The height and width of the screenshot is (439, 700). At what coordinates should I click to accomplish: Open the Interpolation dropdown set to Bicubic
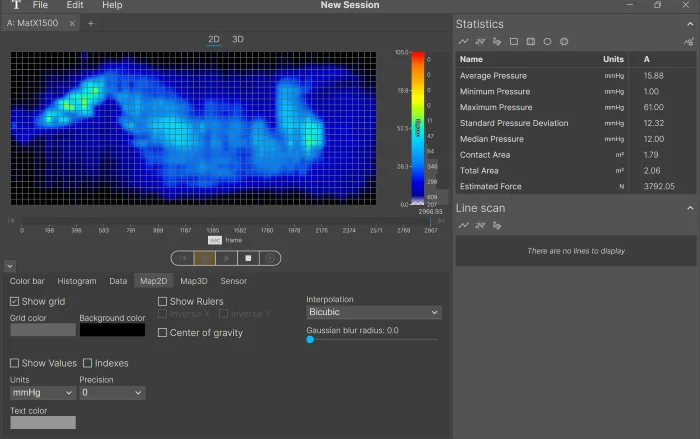tap(373, 313)
